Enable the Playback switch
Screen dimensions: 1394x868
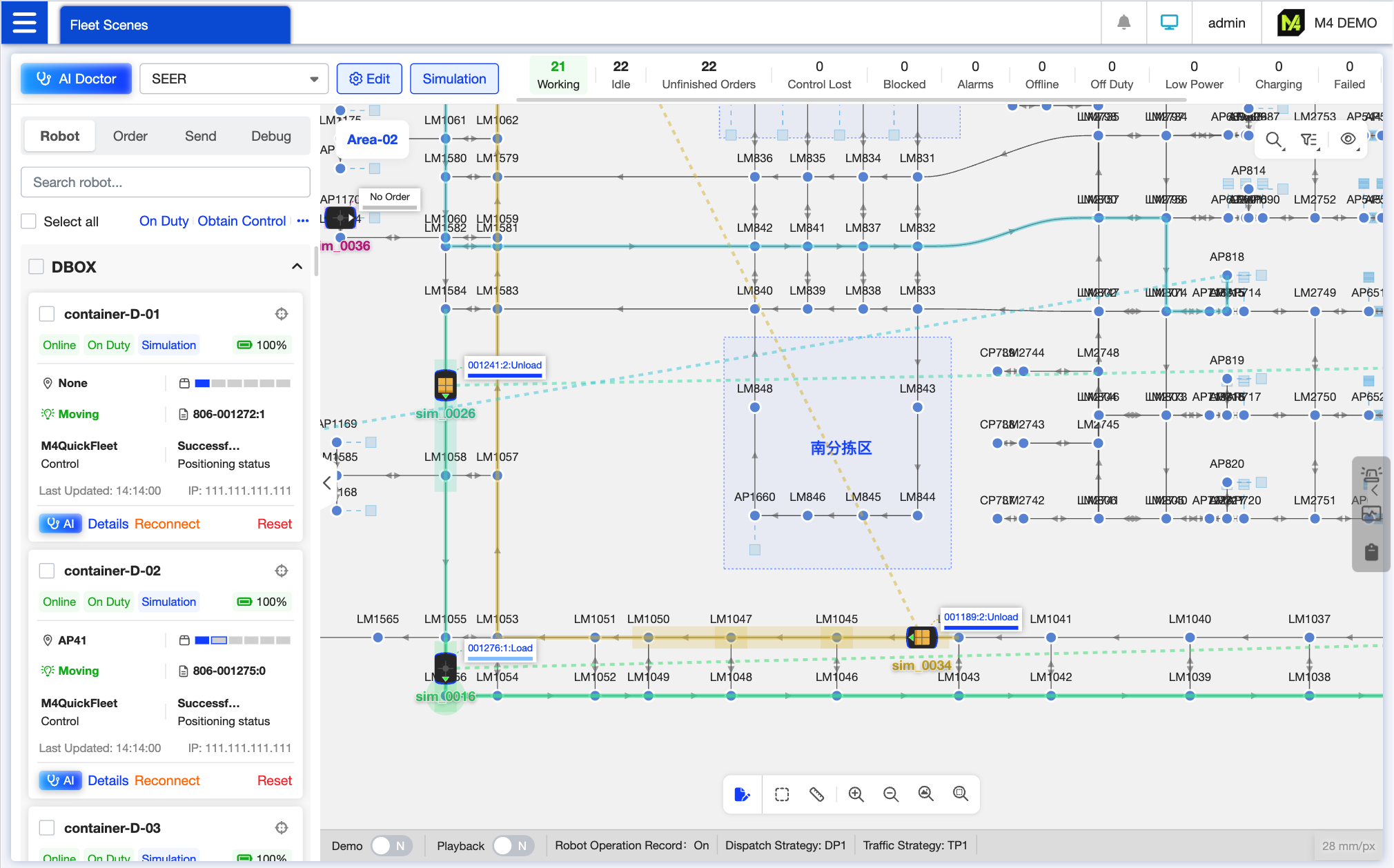(513, 845)
